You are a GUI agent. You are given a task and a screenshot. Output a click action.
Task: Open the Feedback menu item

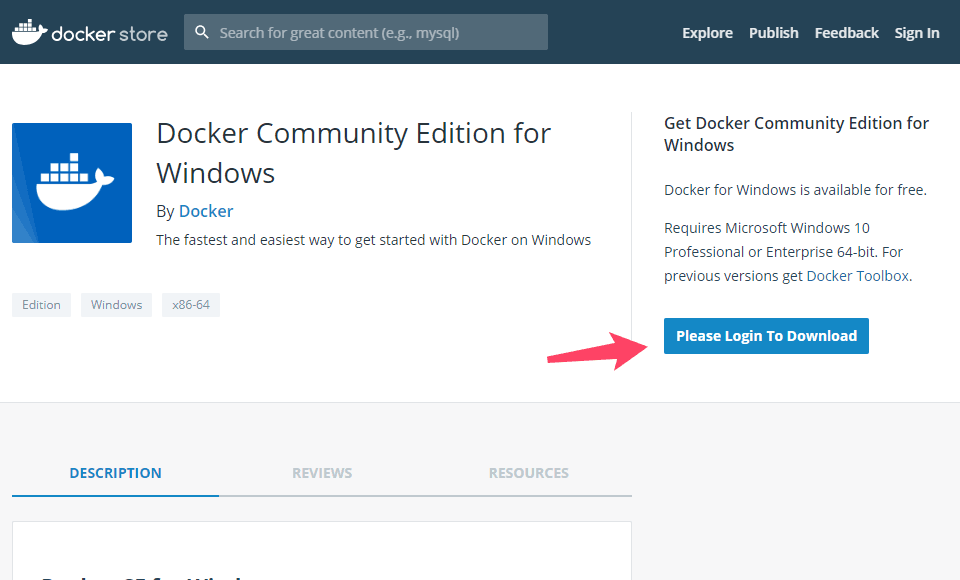[x=846, y=32]
